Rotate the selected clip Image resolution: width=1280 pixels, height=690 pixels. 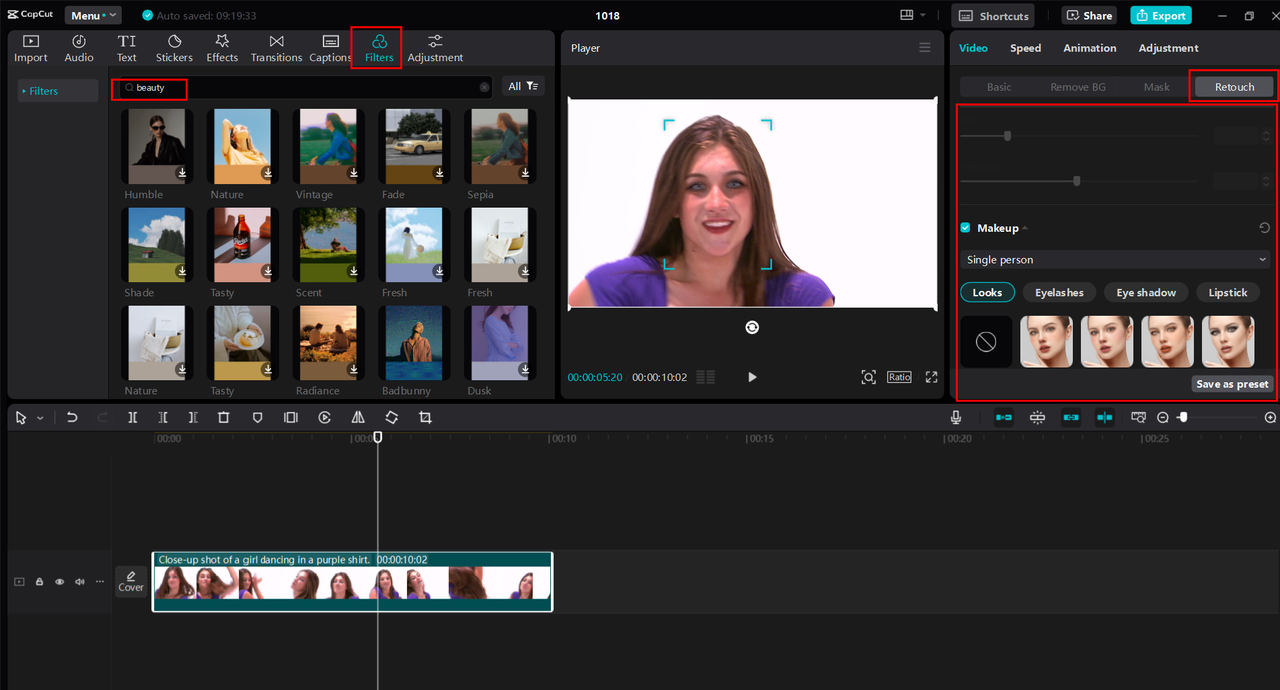click(x=392, y=417)
